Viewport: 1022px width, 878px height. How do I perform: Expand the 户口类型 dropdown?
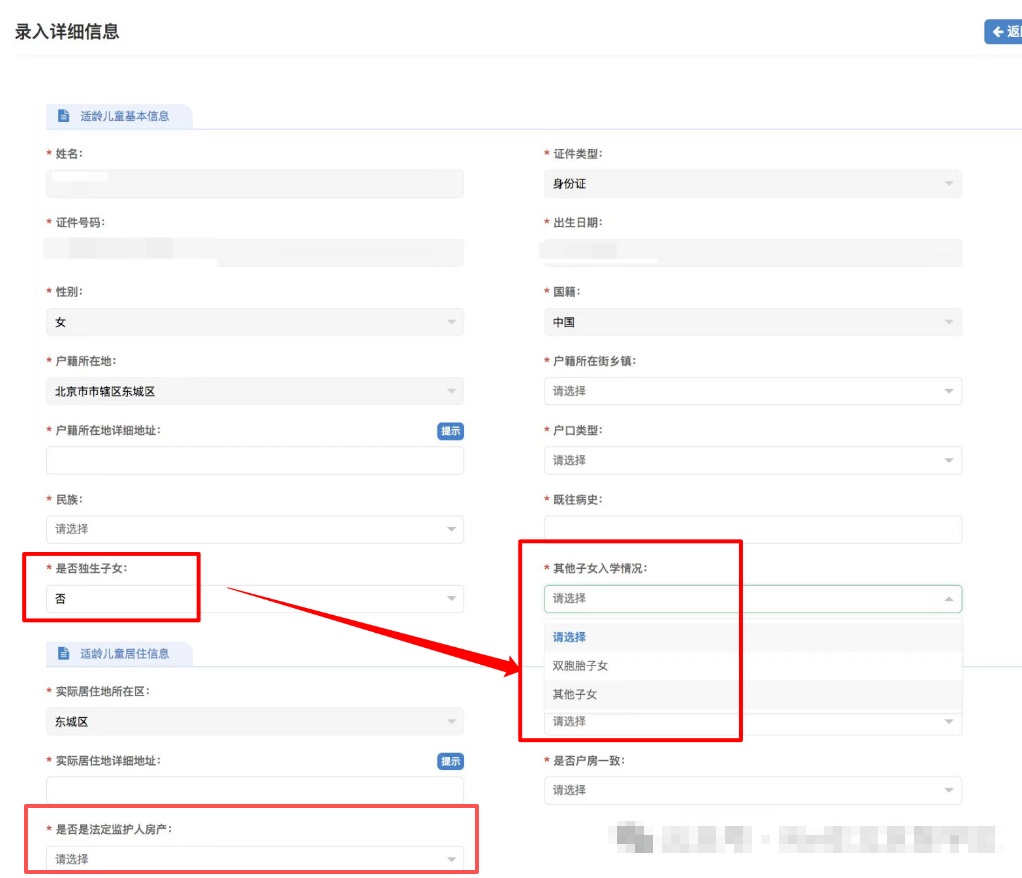point(752,460)
